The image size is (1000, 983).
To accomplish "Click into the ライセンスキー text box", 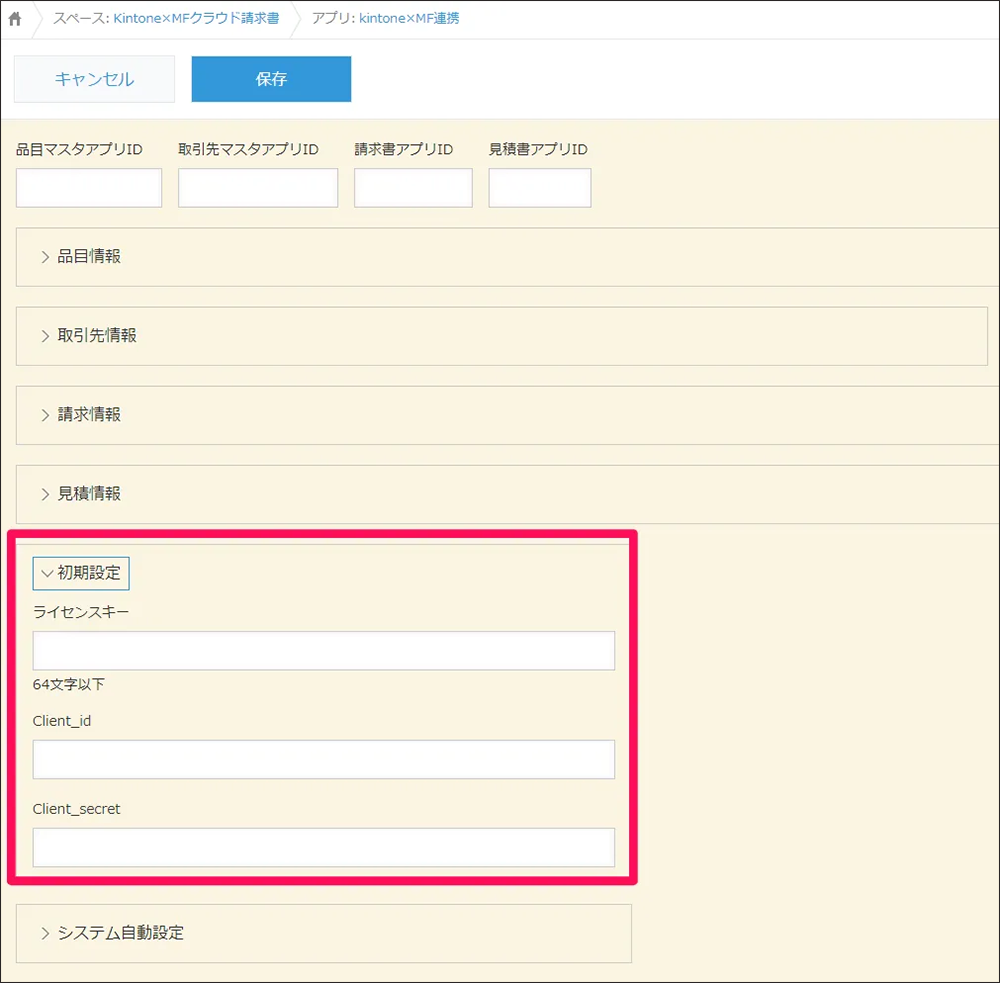I will point(323,650).
